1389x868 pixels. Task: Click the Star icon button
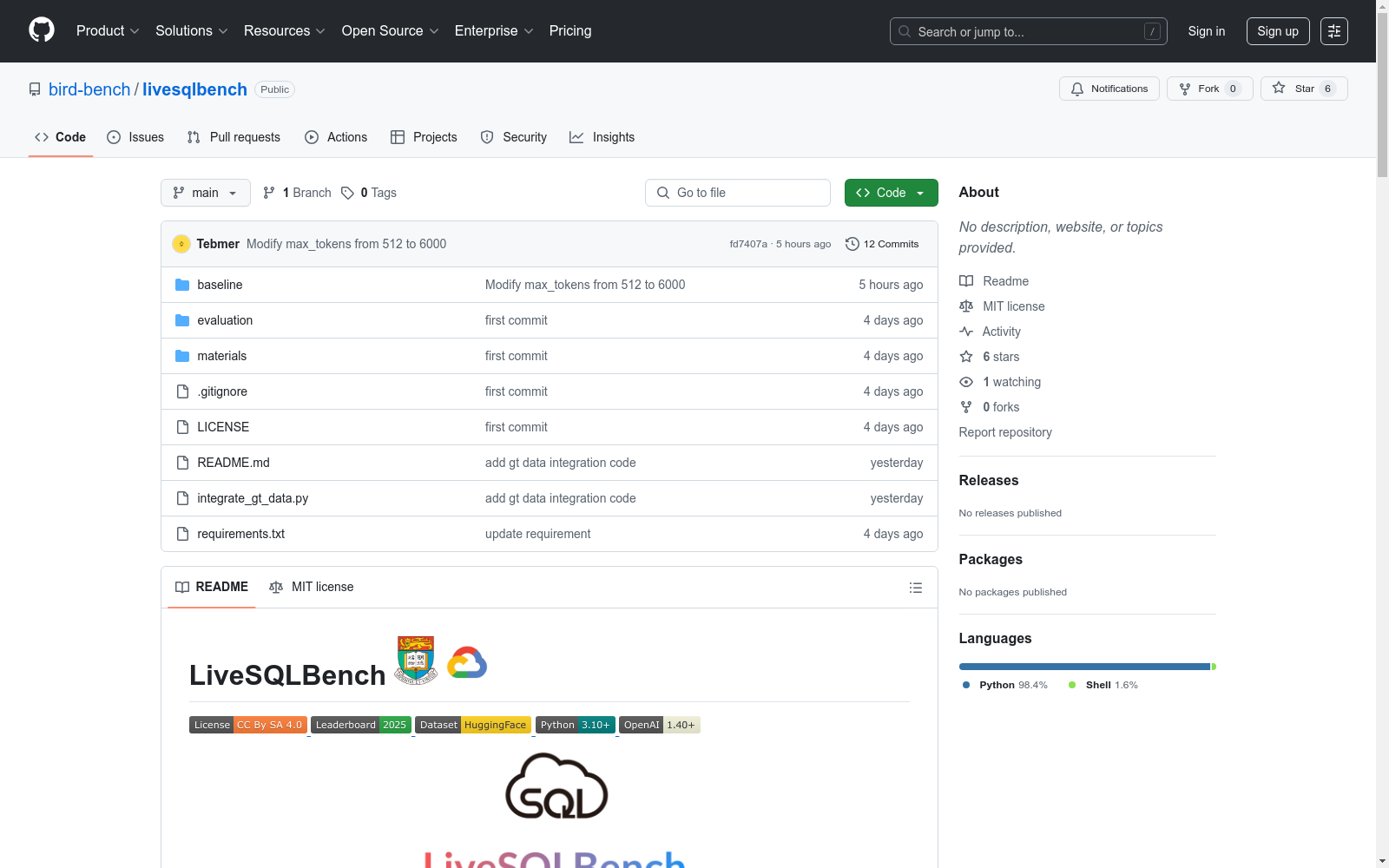pyautogui.click(x=1304, y=89)
